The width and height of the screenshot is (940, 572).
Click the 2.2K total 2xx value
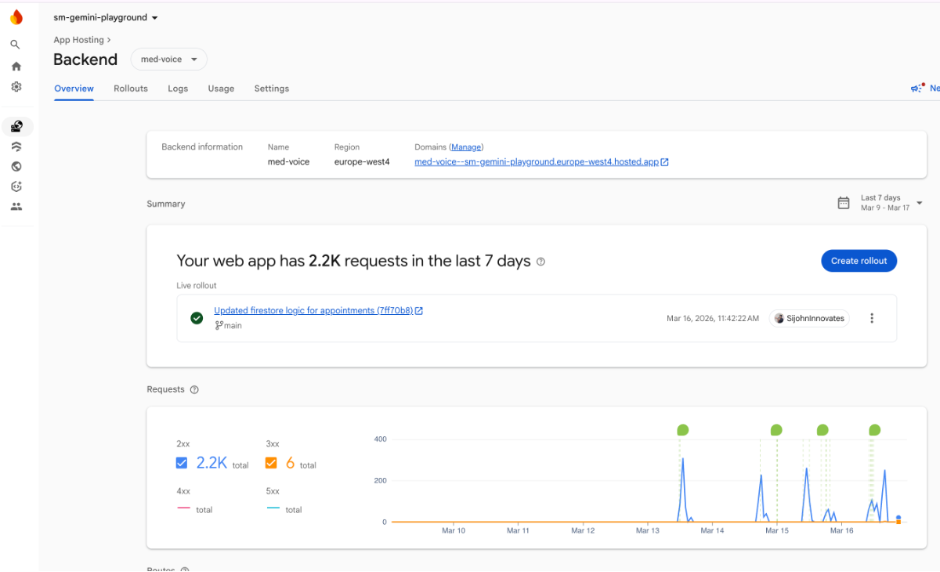(x=212, y=463)
